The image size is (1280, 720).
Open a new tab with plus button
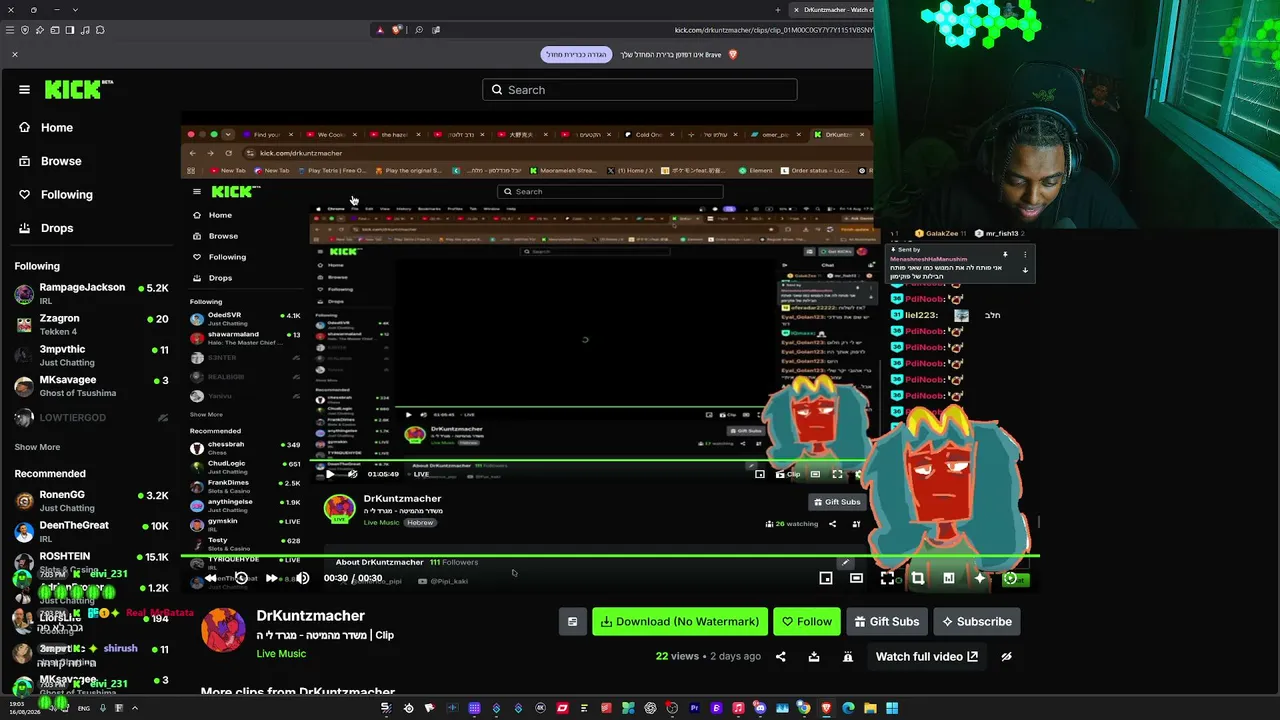pyautogui.click(x=778, y=10)
